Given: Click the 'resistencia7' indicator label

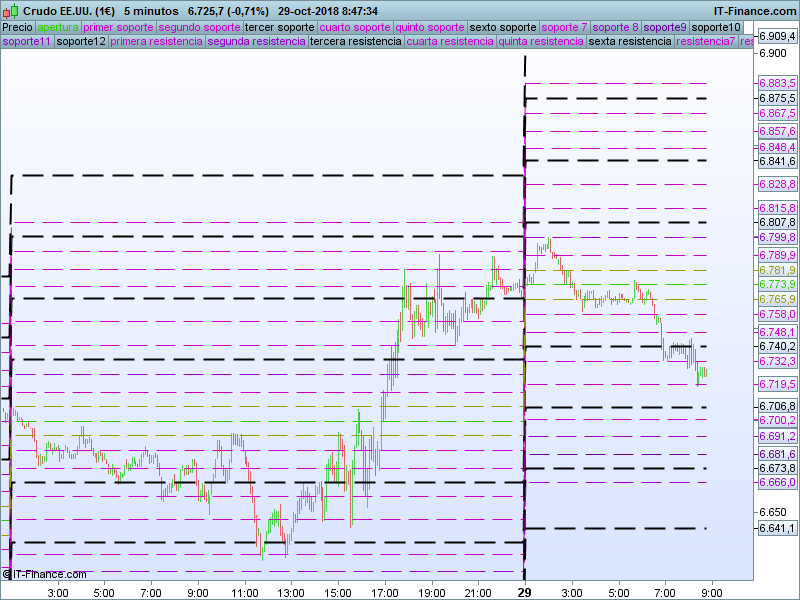Looking at the screenshot, I should click(705, 42).
